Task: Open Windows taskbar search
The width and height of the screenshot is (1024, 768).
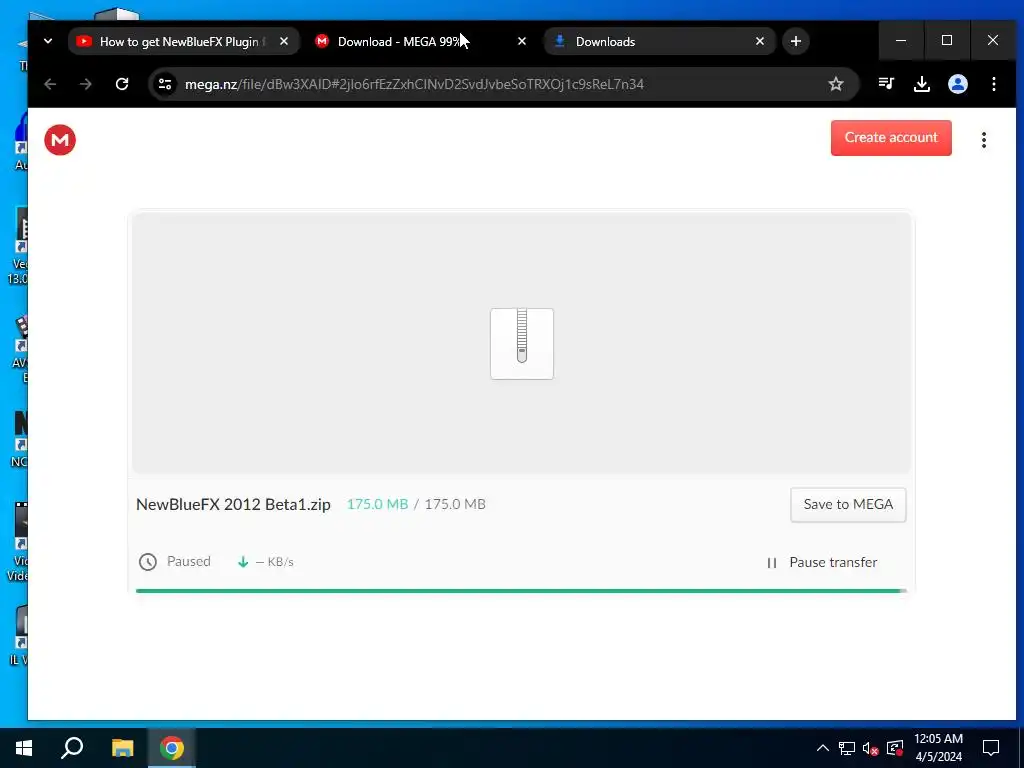Action: click(72, 748)
